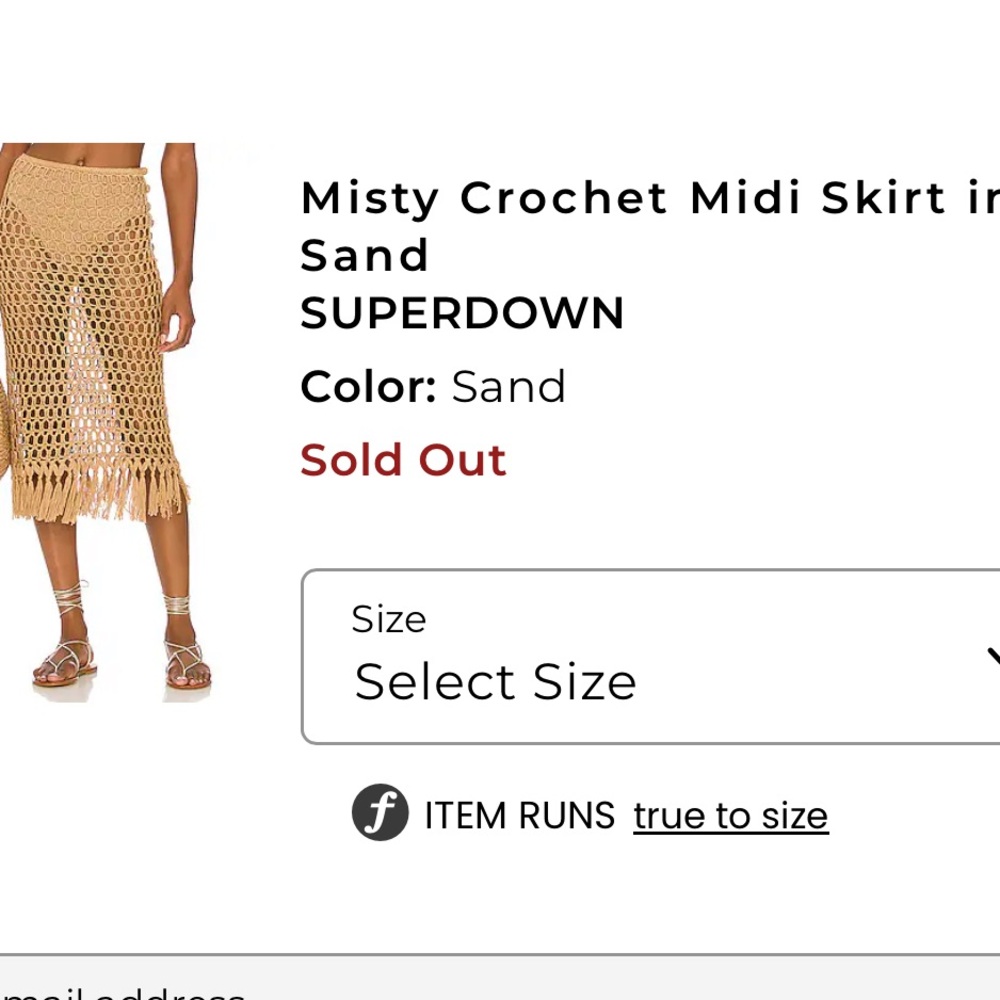Click the underlined sizing guidance link

pos(730,815)
